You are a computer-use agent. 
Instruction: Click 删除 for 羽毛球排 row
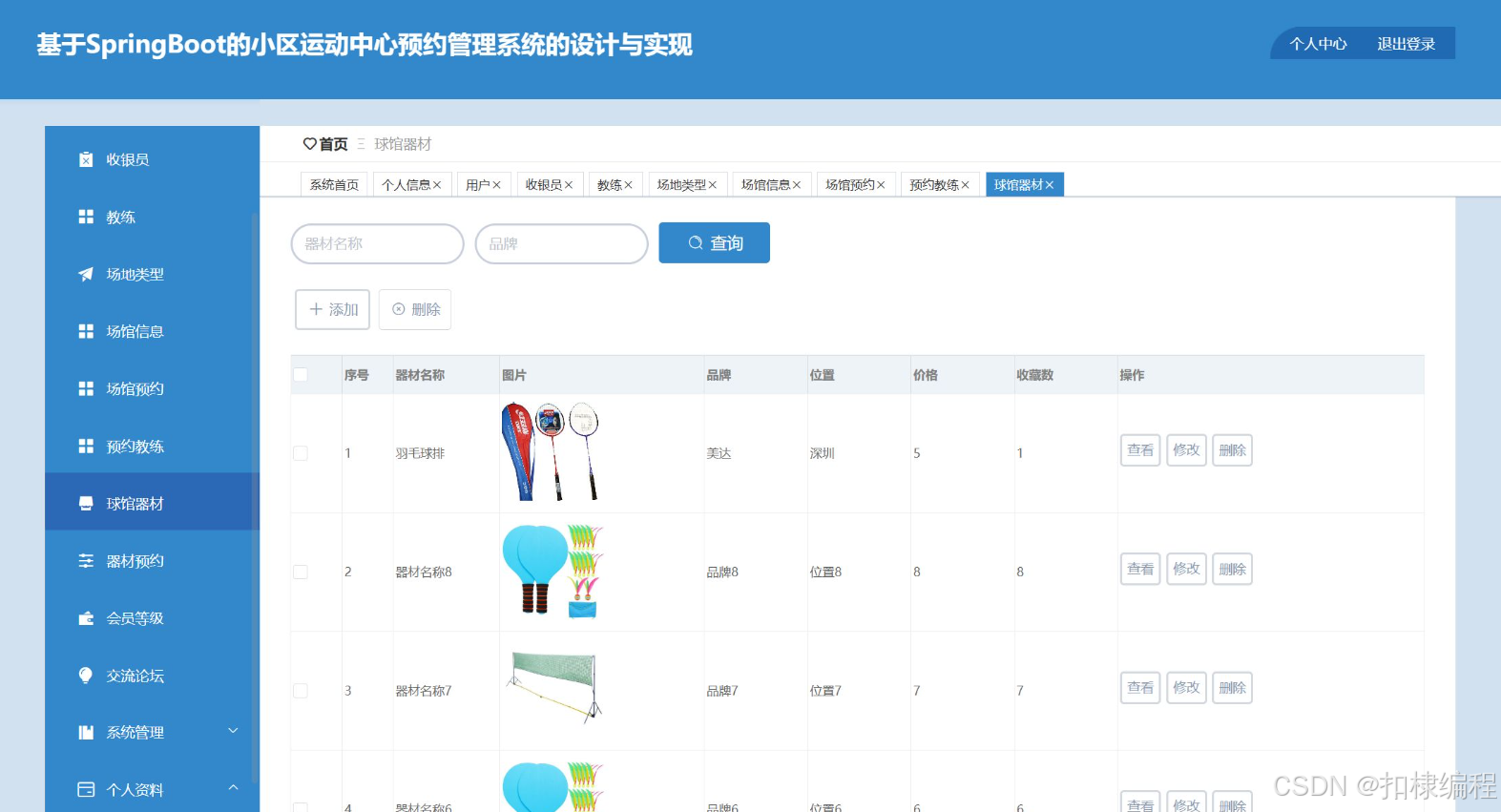pyautogui.click(x=1232, y=450)
